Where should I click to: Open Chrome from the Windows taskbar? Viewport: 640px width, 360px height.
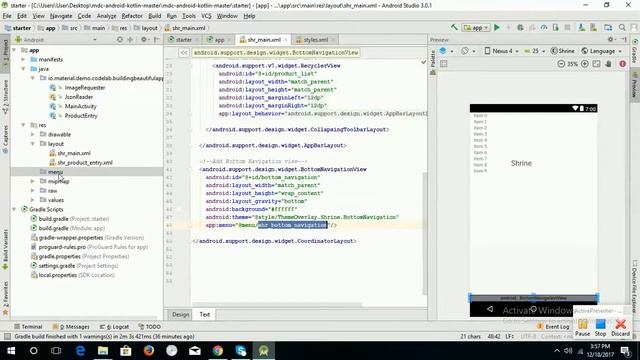pos(218,351)
